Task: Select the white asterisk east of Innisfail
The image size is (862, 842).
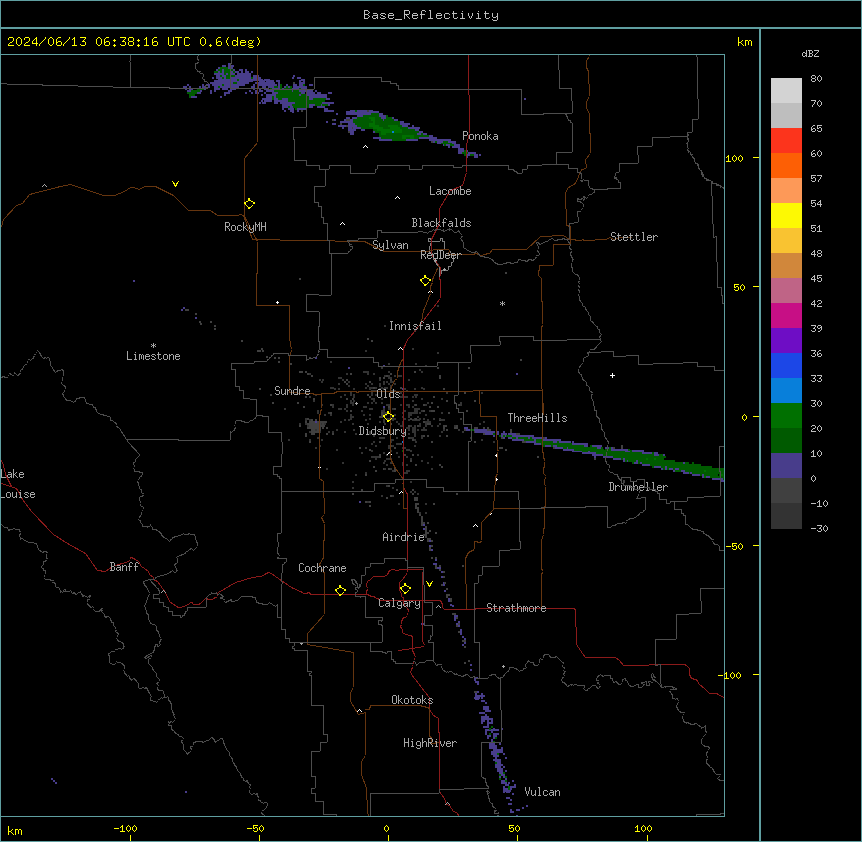Action: 502,303
